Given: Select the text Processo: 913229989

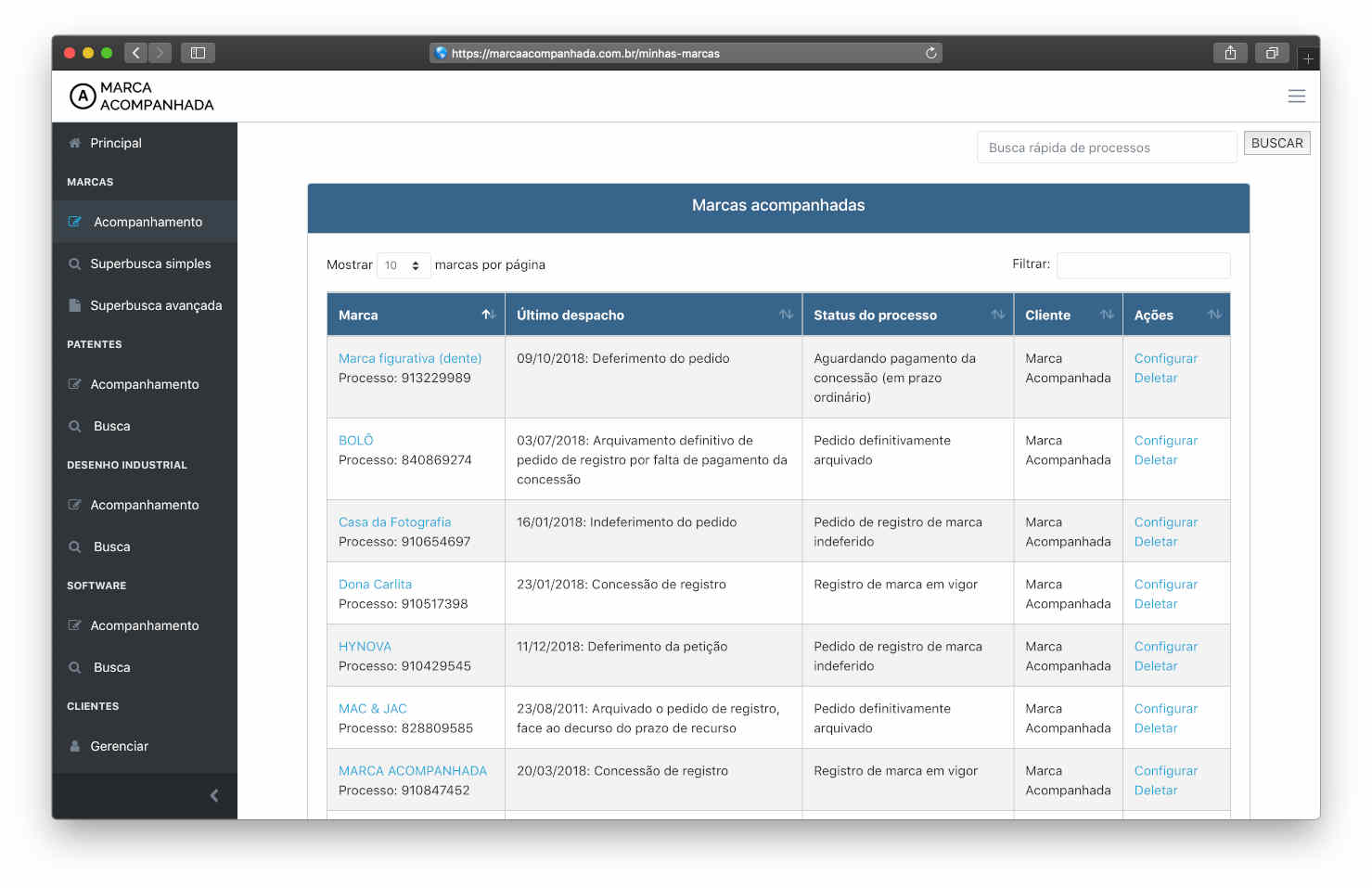Looking at the screenshot, I should point(404,378).
